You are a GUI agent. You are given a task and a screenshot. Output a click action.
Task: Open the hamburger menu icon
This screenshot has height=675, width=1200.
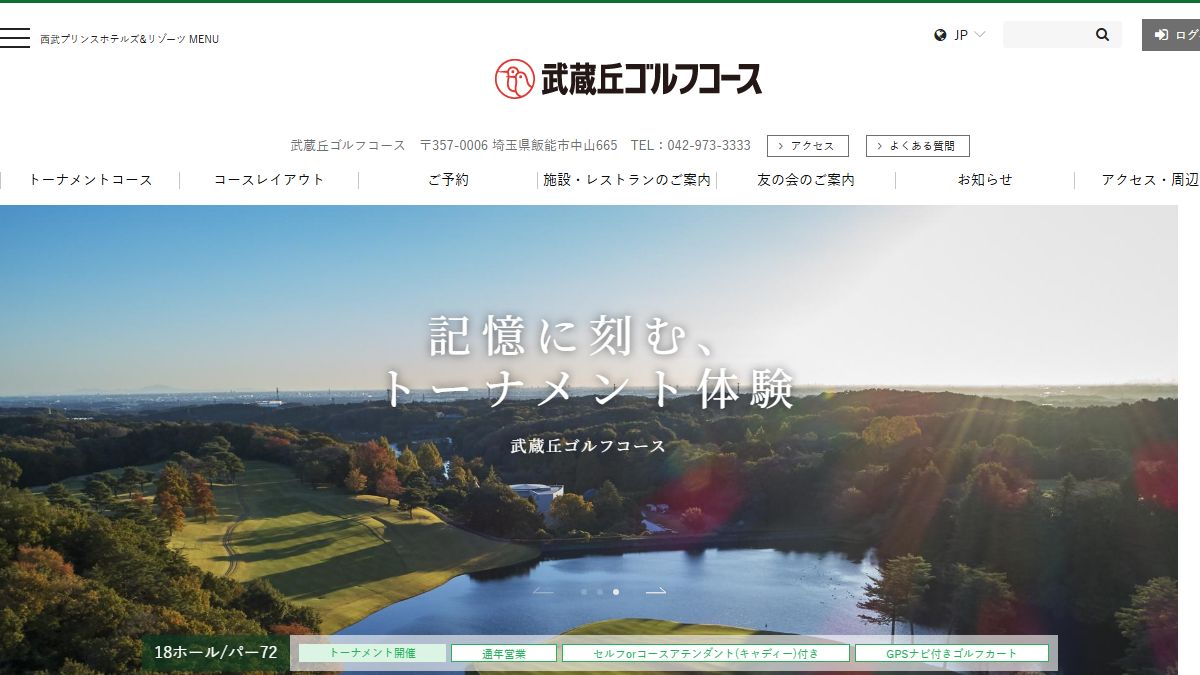pos(14,38)
